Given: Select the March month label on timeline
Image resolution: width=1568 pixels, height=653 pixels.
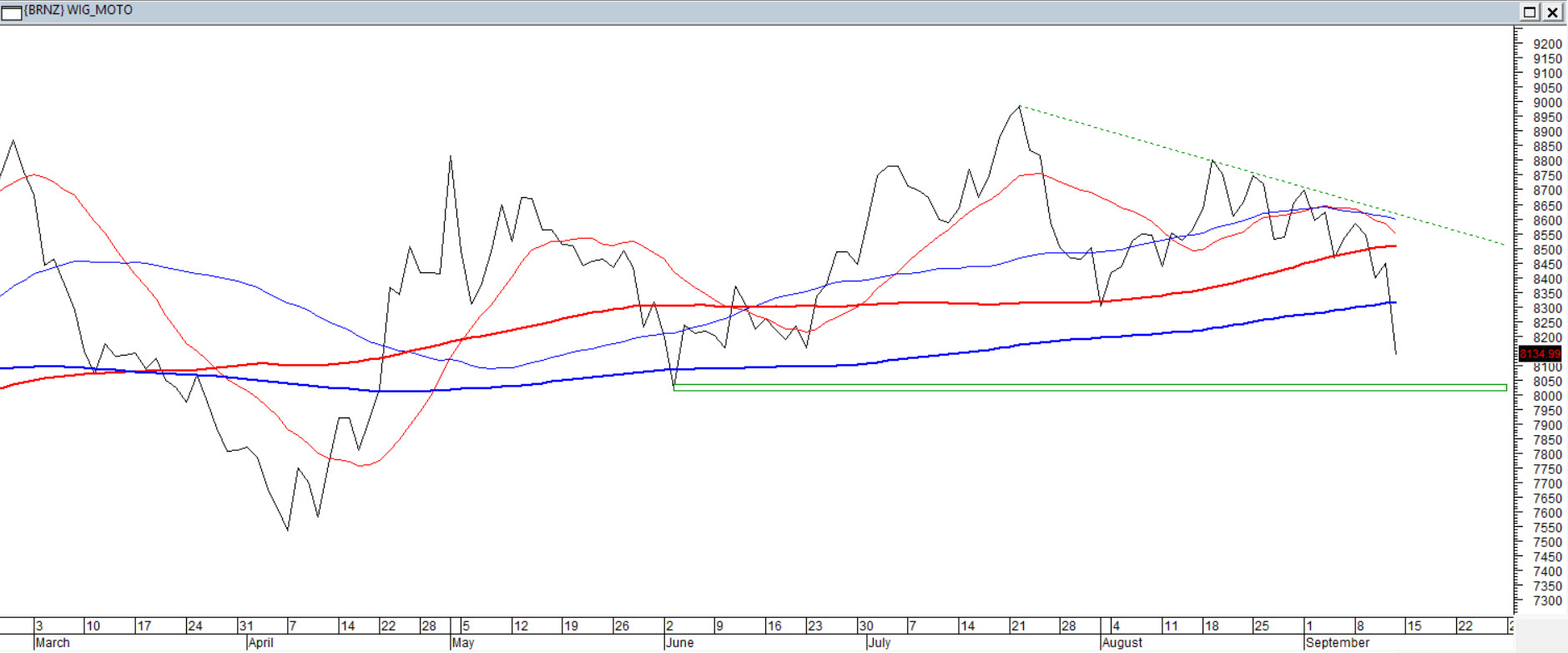Looking at the screenshot, I should (53, 643).
